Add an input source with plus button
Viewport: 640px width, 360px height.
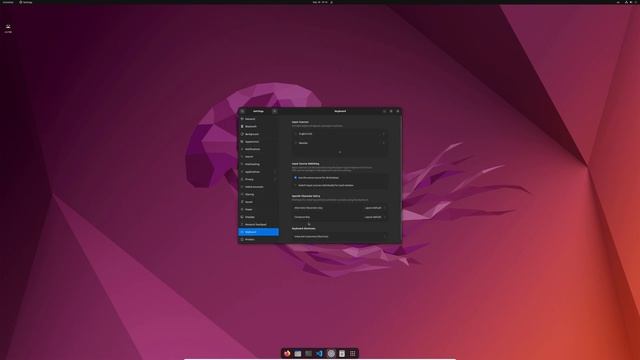(x=340, y=152)
